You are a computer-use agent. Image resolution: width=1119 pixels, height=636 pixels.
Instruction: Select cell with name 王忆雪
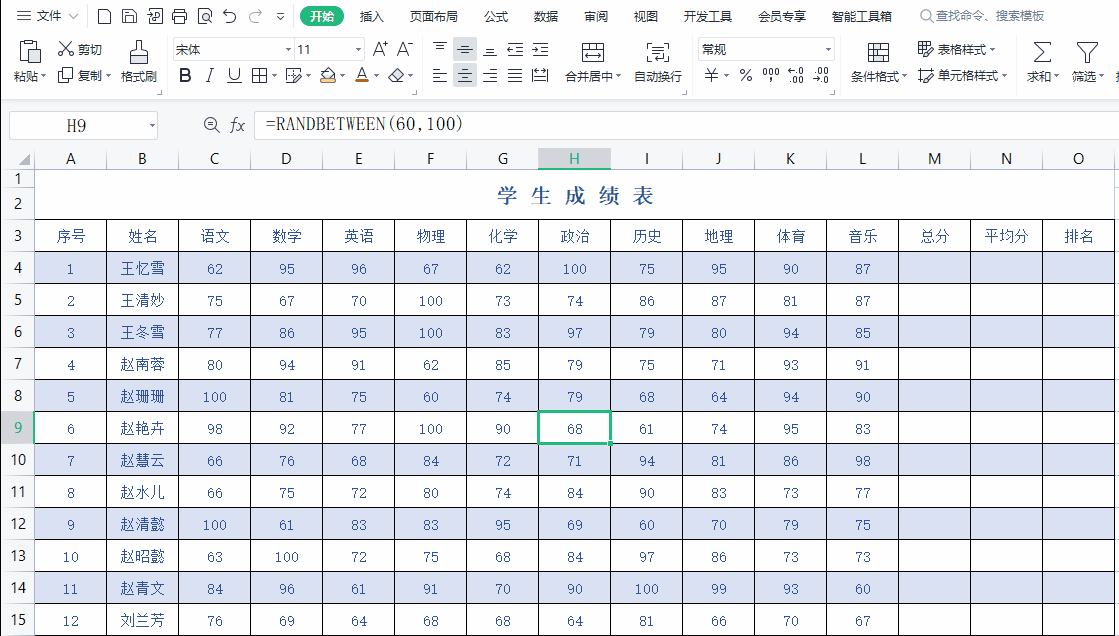click(142, 268)
